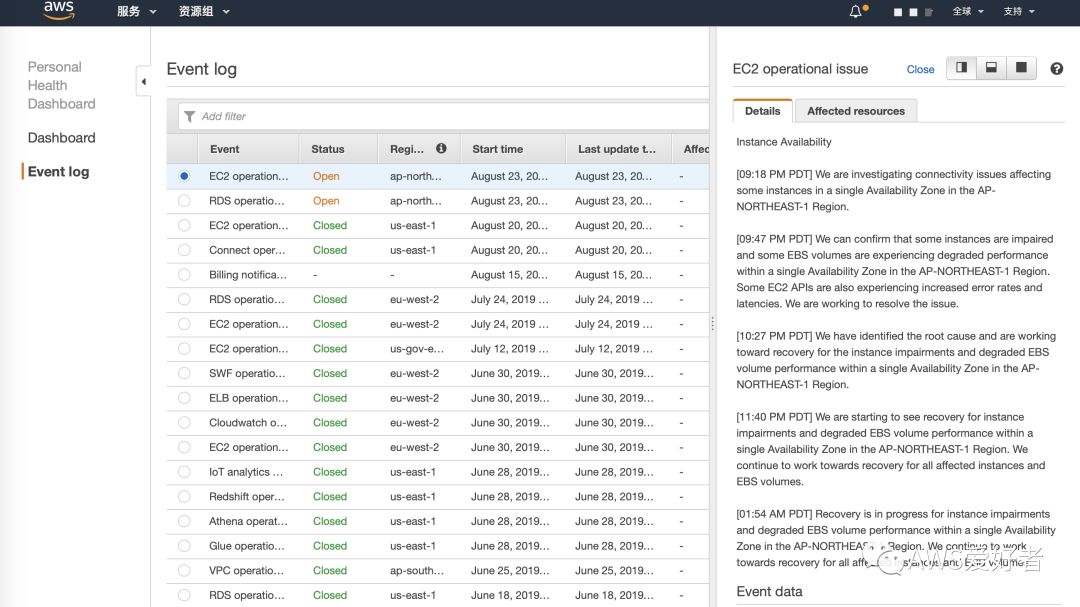Select the open RDS ap-northeast event radio button
This screenshot has height=607, width=1080.
click(x=184, y=200)
